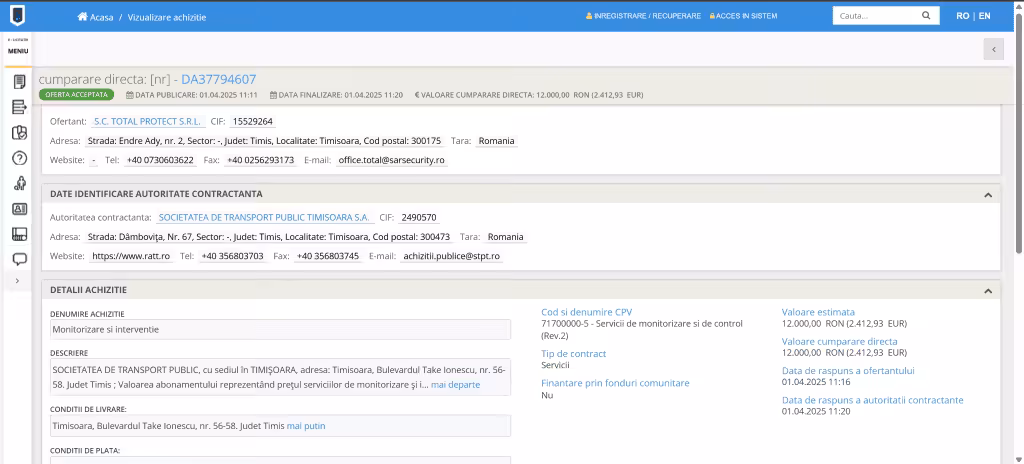Open the help question mark sidebar icon
Screen dimensions: 1024x464
point(20,158)
